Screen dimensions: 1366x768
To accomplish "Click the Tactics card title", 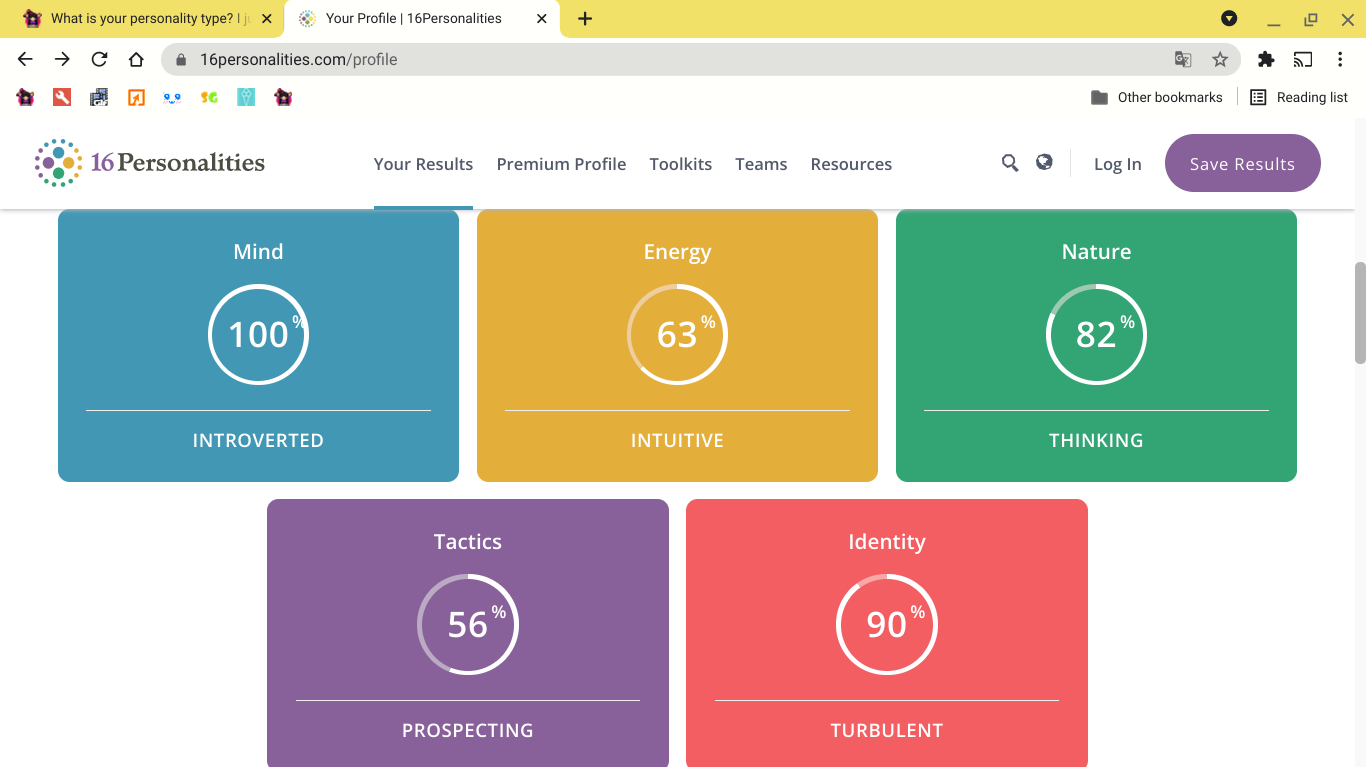I will pos(468,542).
